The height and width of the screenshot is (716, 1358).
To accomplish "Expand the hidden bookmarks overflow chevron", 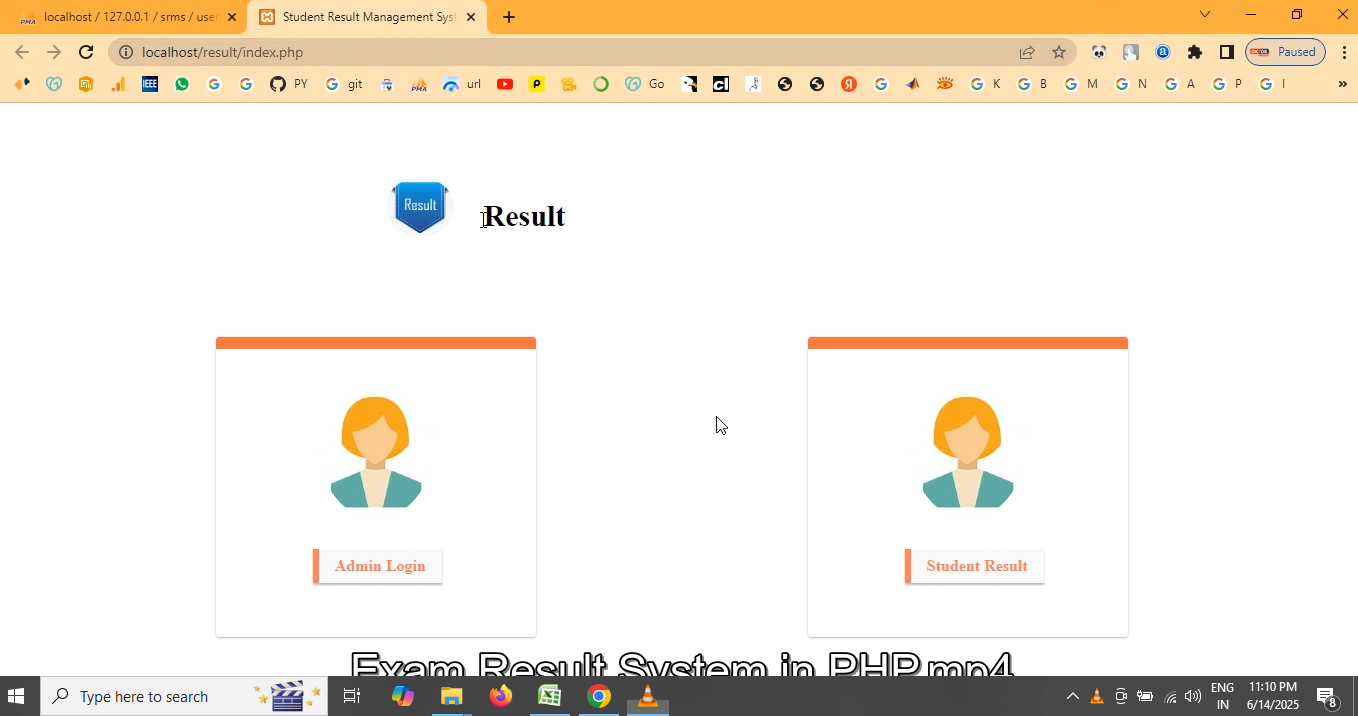I will click(1342, 84).
